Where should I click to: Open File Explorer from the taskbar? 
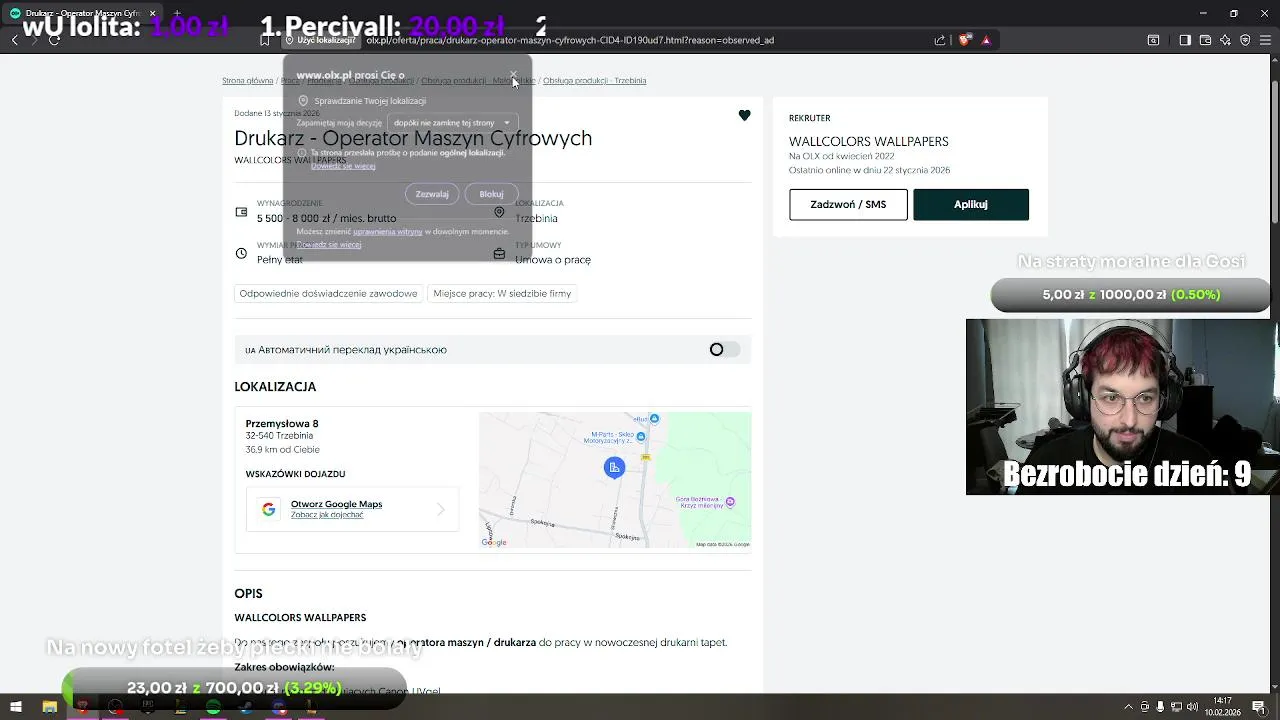[x=49, y=707]
